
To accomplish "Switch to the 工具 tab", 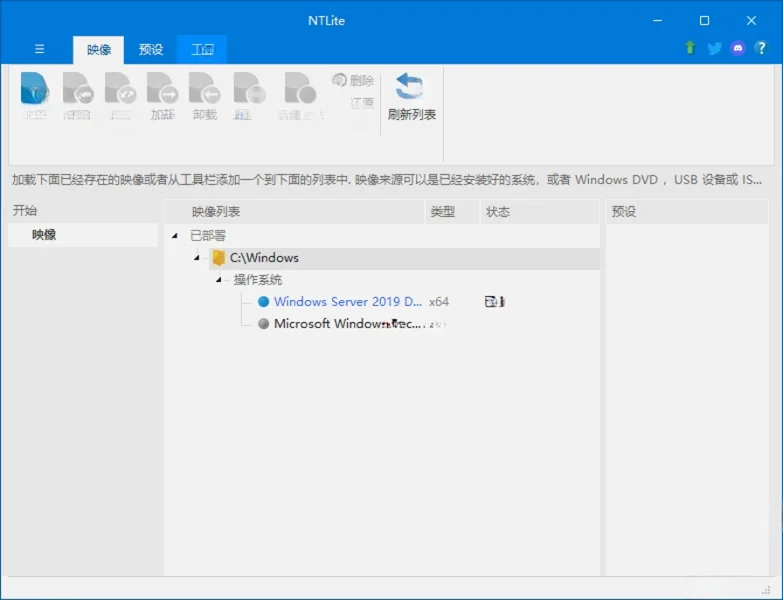I will [x=202, y=50].
